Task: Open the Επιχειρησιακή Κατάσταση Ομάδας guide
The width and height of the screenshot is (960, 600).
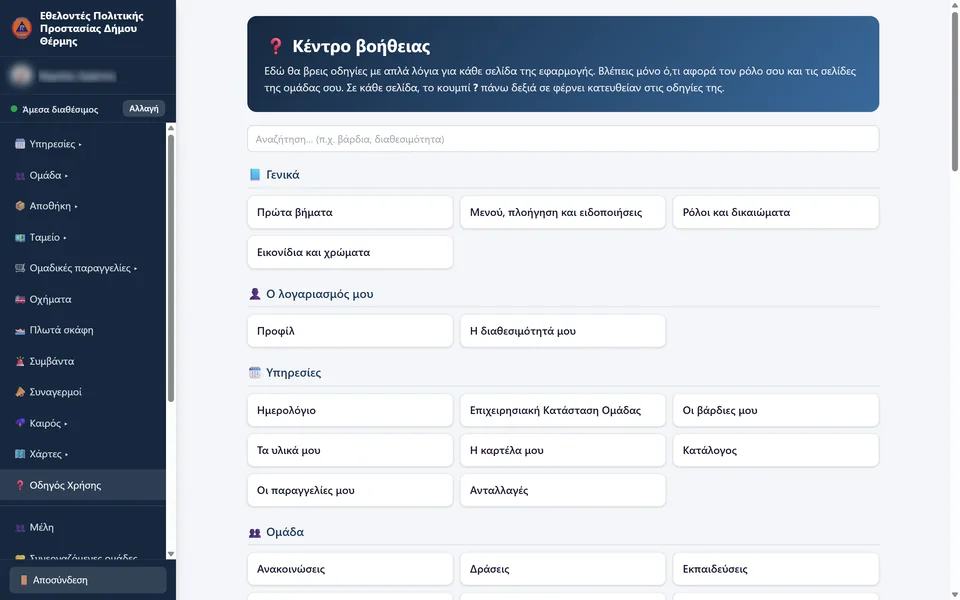Action: coord(563,410)
